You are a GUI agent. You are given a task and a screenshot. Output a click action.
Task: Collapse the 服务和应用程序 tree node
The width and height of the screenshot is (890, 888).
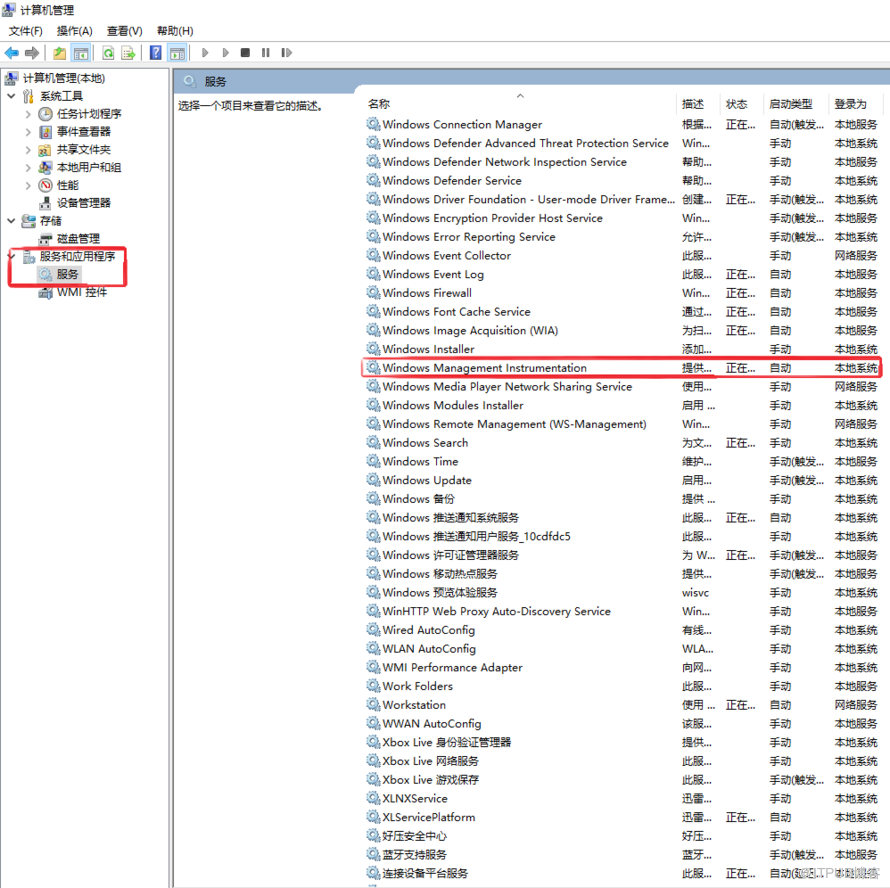[11, 257]
